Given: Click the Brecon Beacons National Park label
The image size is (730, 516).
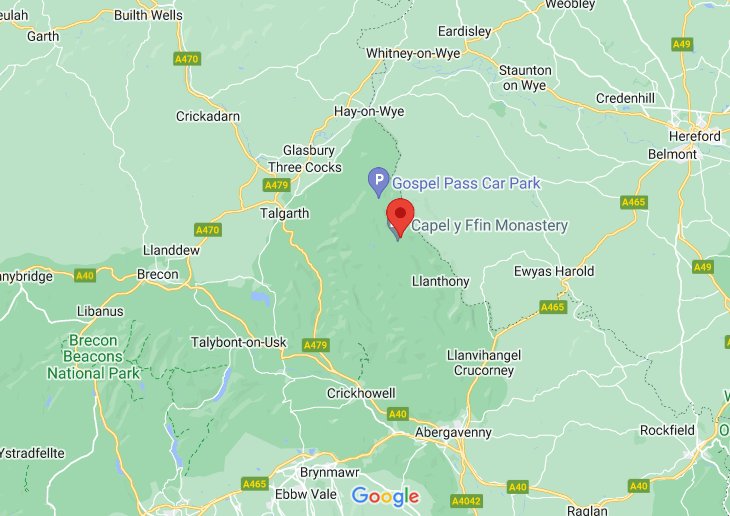Looking at the screenshot, I should tap(93, 357).
